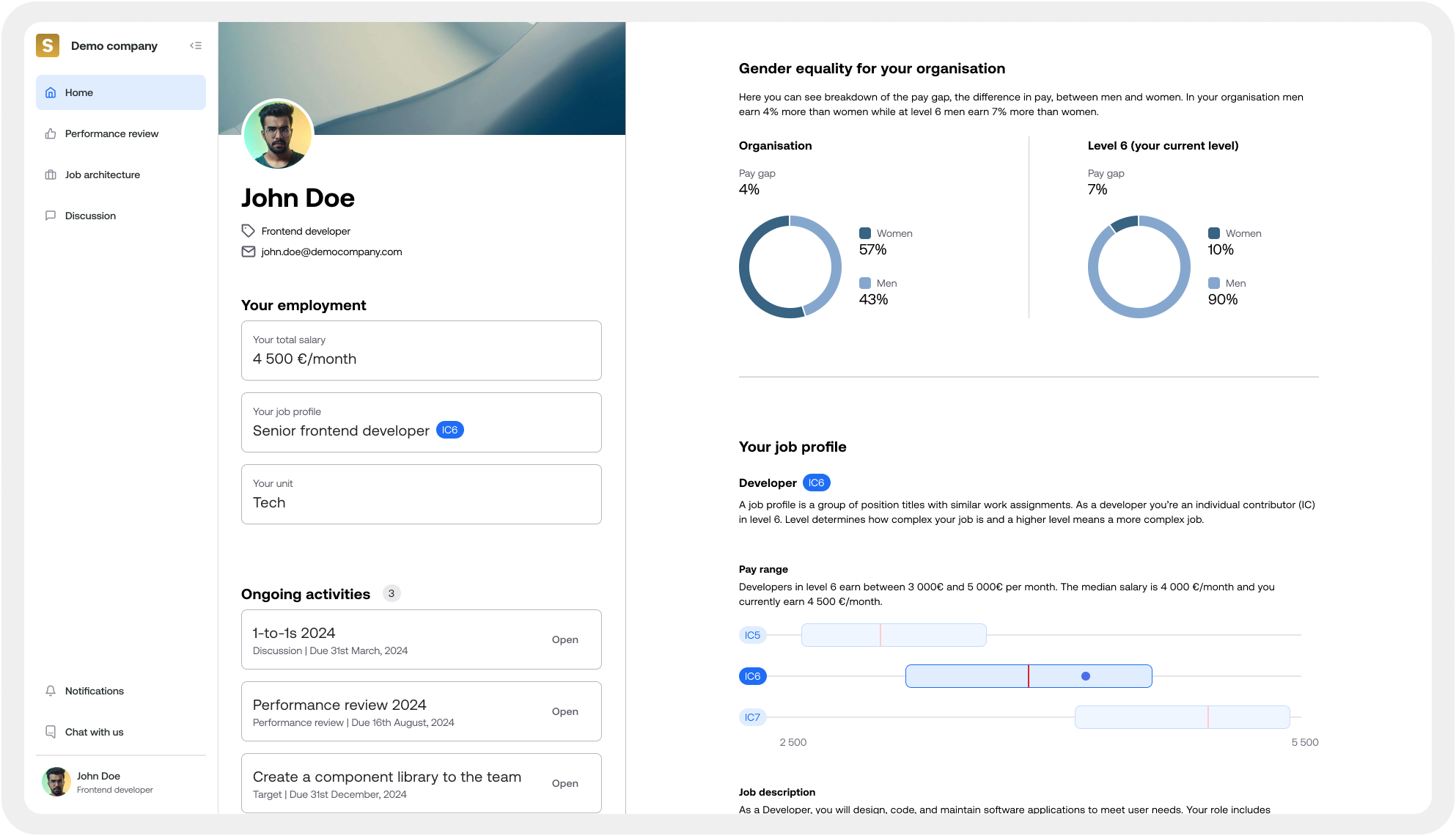Click the Notifications bell icon
Screen dimensions: 1456x836
click(x=51, y=691)
